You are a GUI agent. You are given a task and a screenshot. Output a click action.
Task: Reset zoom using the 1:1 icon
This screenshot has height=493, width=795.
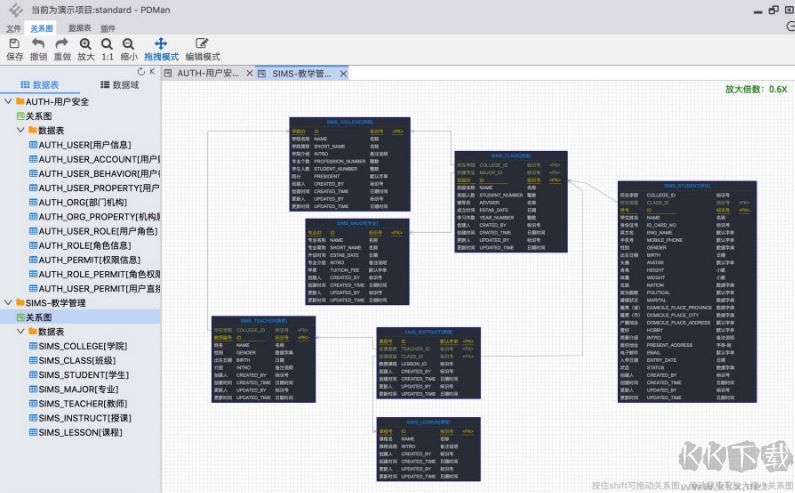107,44
